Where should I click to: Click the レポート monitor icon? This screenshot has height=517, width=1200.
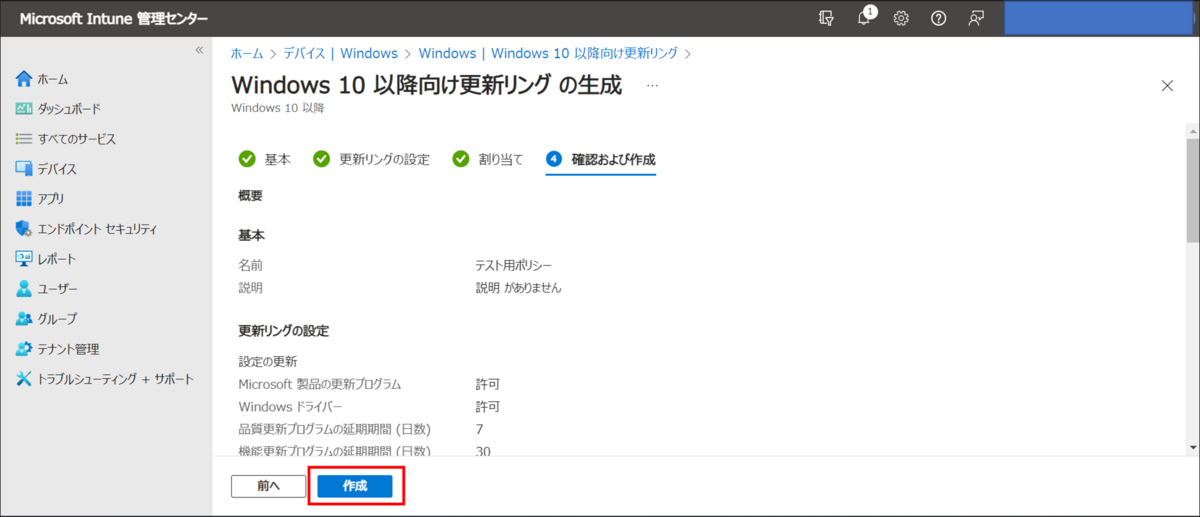[24, 259]
